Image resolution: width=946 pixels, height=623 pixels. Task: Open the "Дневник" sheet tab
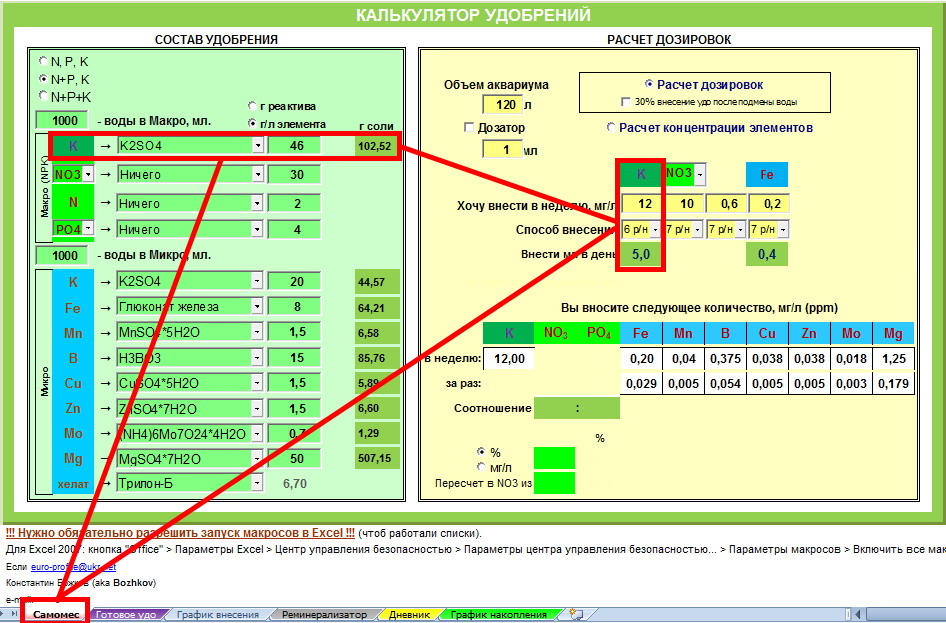pos(410,615)
